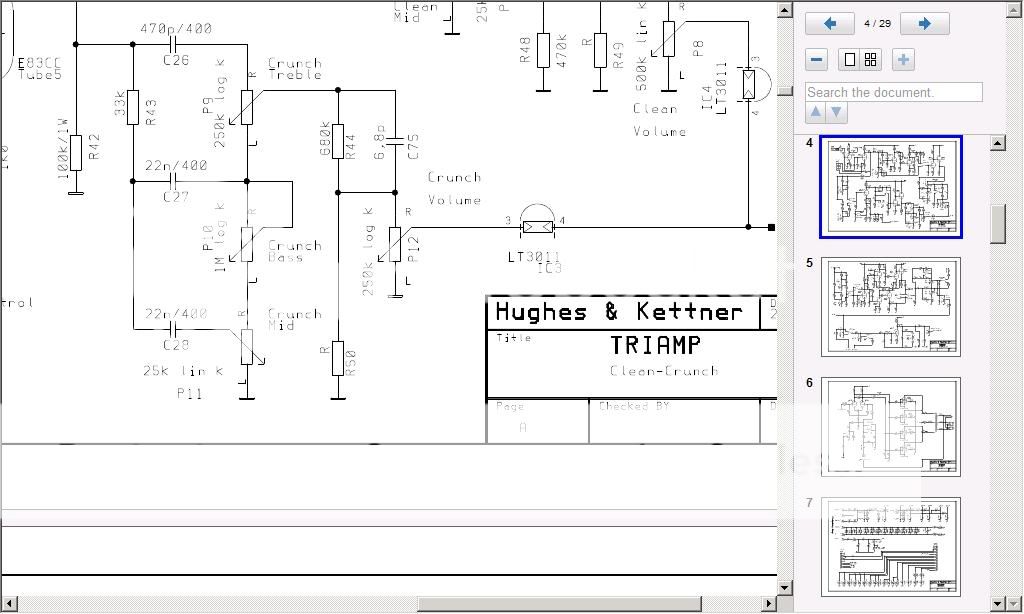Image resolution: width=1024 pixels, height=614 pixels.
Task: Click the 4 / 29 page indicator
Action: (876, 23)
